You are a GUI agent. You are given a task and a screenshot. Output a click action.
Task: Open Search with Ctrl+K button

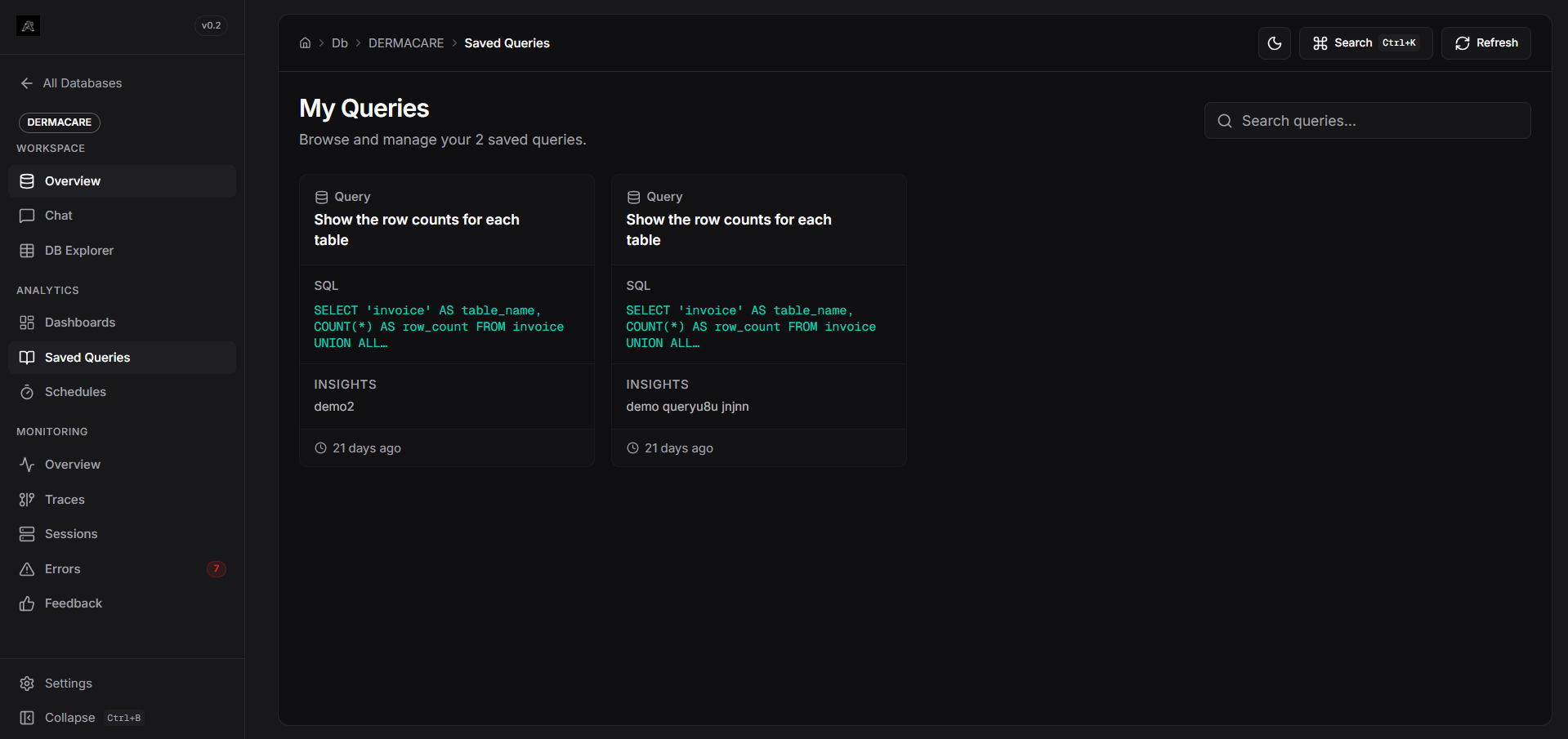[1365, 43]
